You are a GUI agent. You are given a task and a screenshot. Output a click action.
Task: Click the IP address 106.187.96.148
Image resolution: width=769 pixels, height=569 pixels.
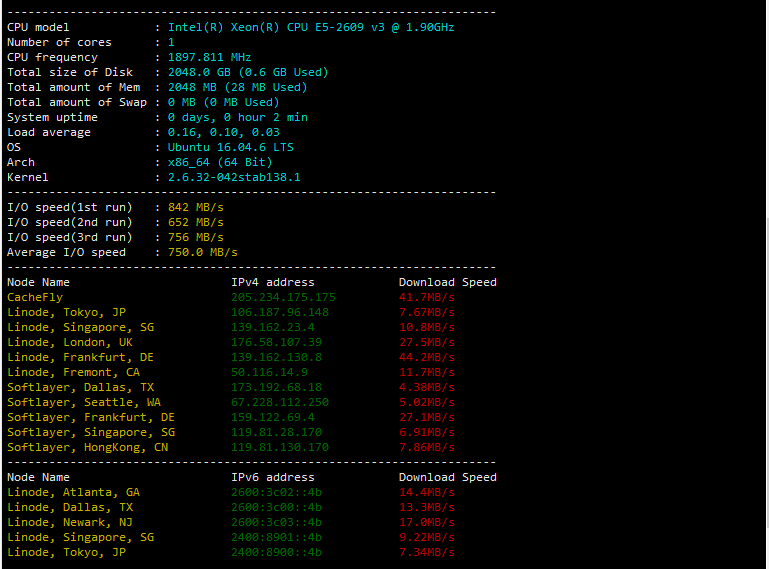pyautogui.click(x=280, y=312)
